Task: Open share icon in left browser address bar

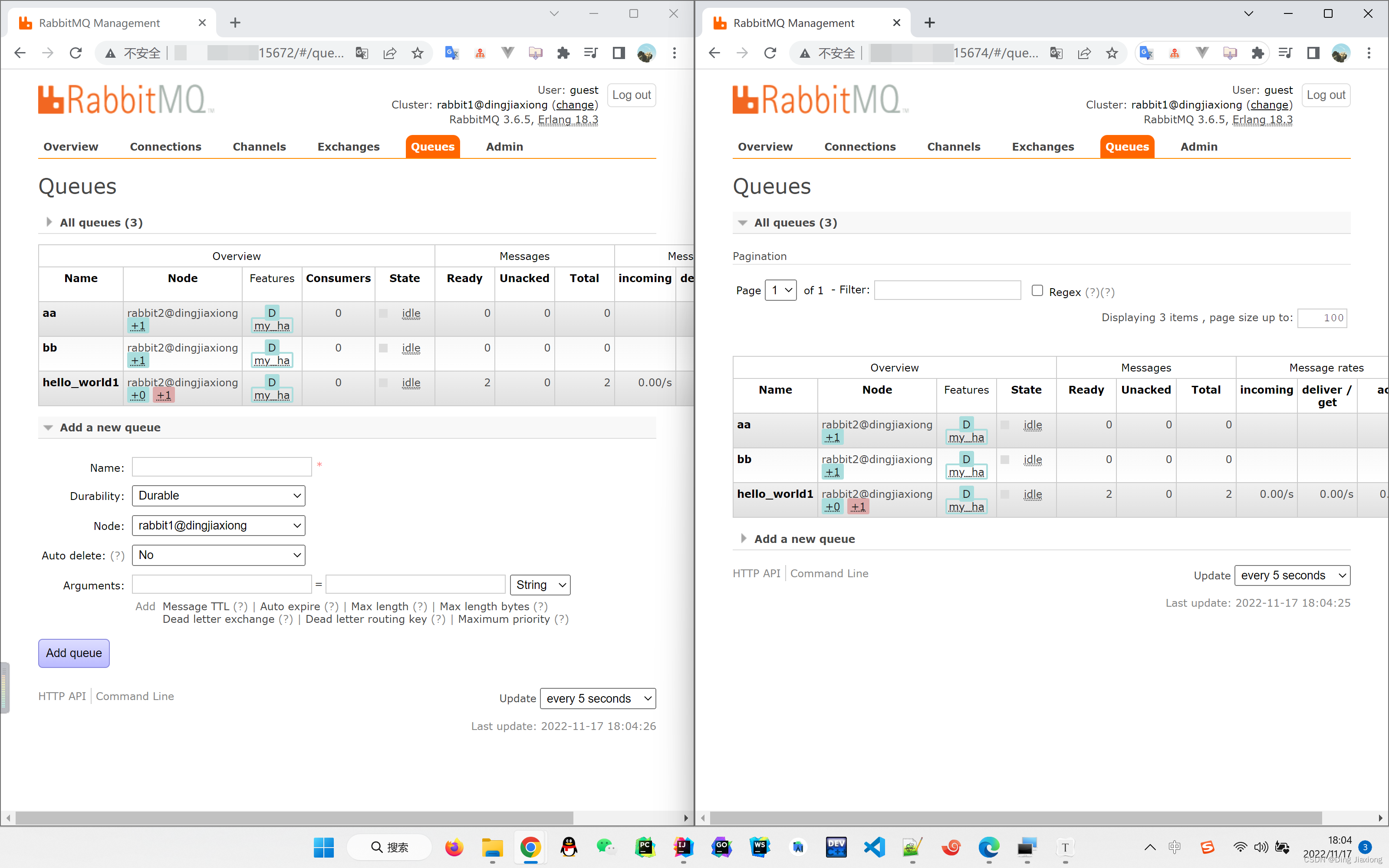Action: pyautogui.click(x=390, y=53)
